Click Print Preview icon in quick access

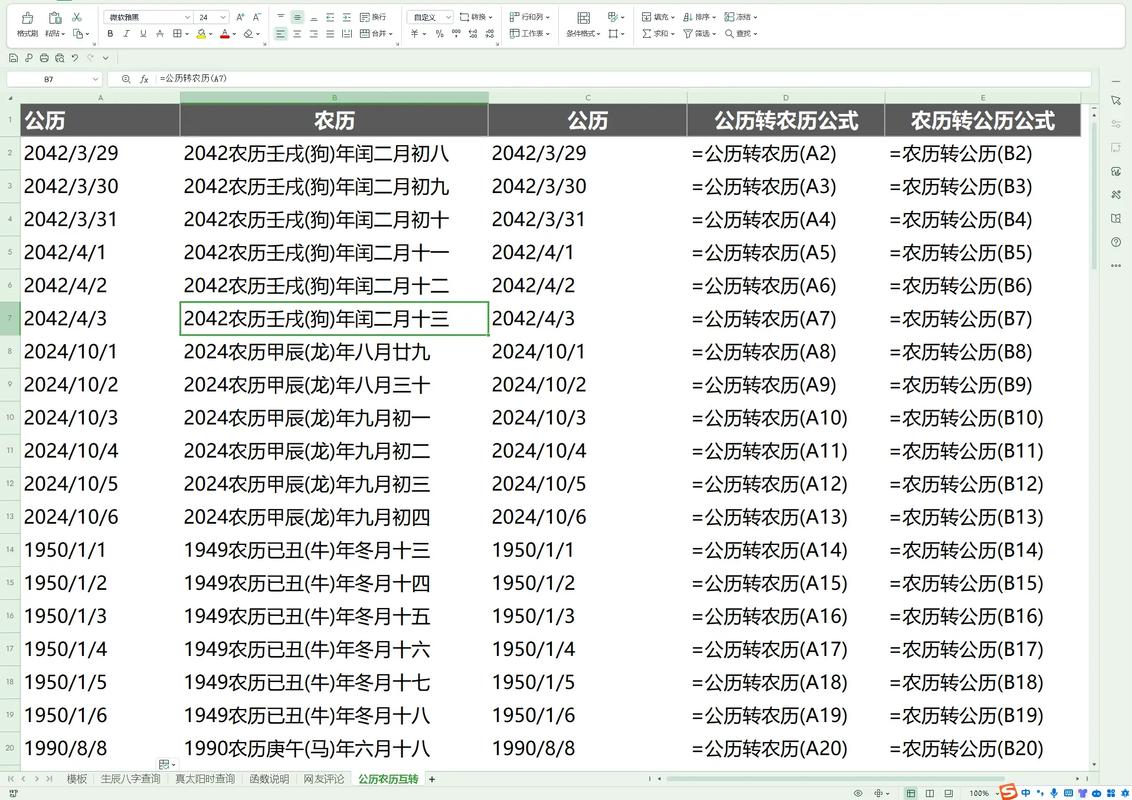tap(59, 58)
